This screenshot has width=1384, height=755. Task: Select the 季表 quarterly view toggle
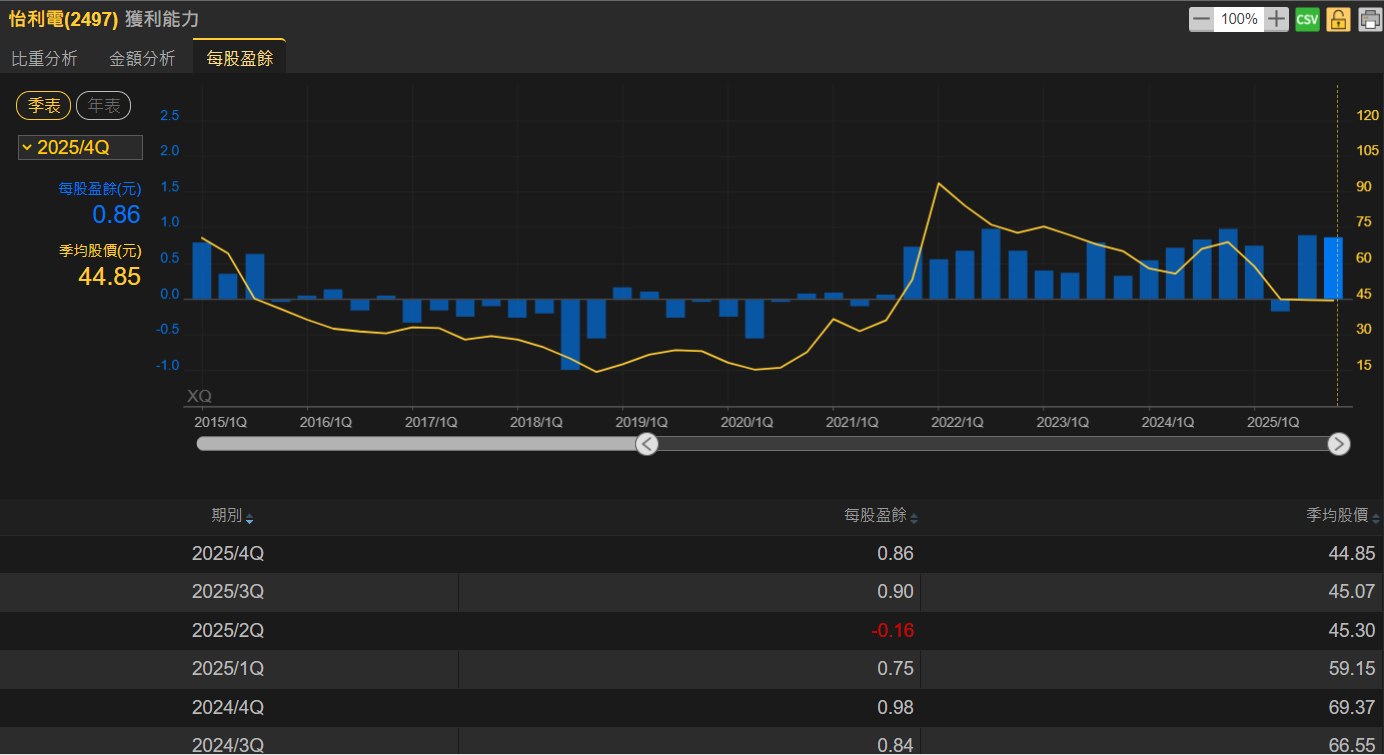coord(43,105)
